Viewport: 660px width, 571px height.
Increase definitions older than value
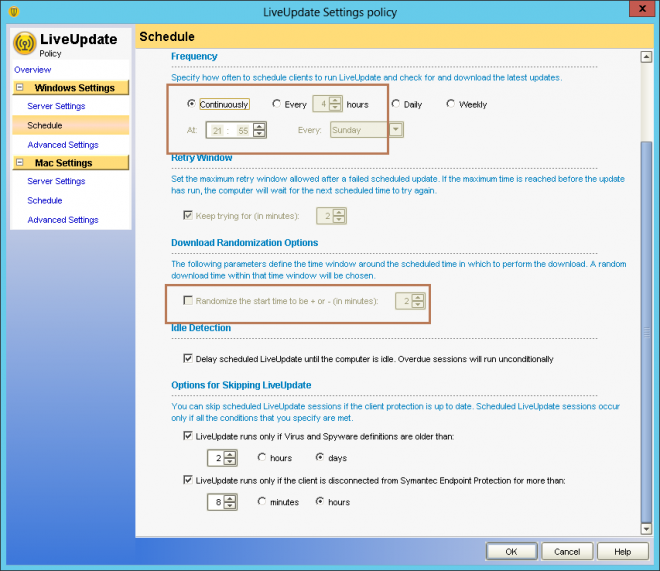pyautogui.click(x=229, y=454)
